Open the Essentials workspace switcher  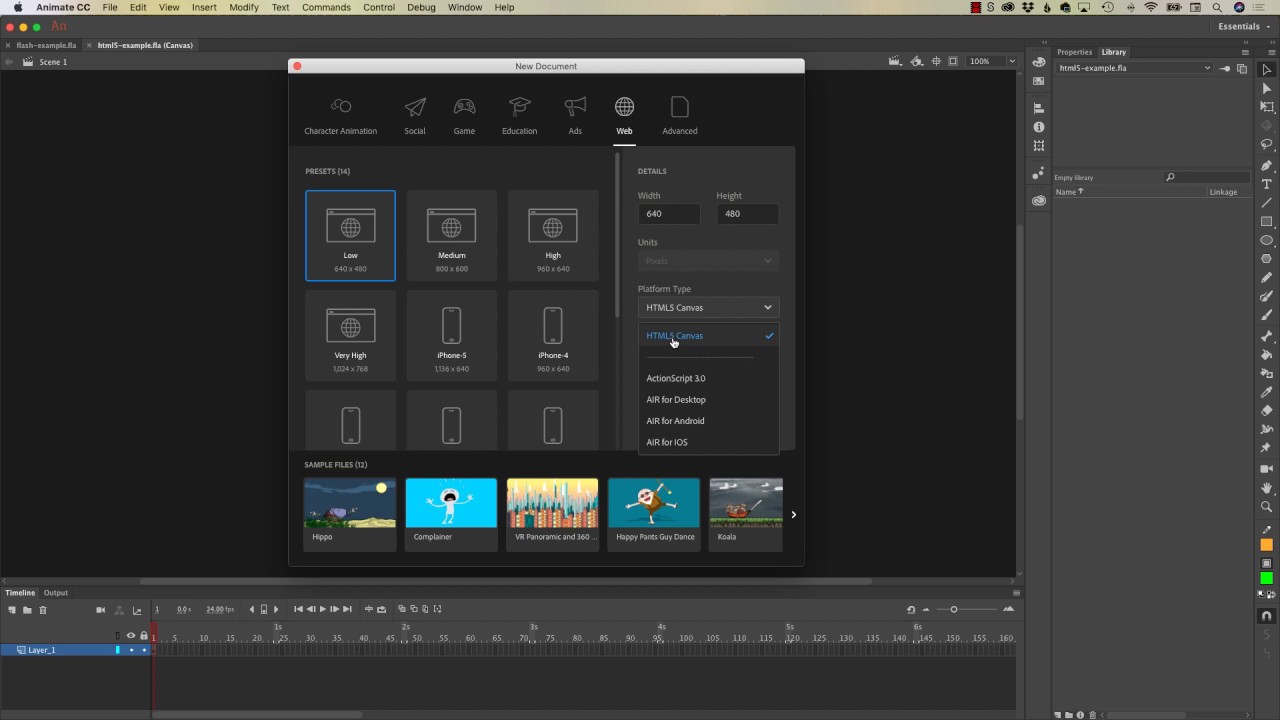click(1244, 27)
